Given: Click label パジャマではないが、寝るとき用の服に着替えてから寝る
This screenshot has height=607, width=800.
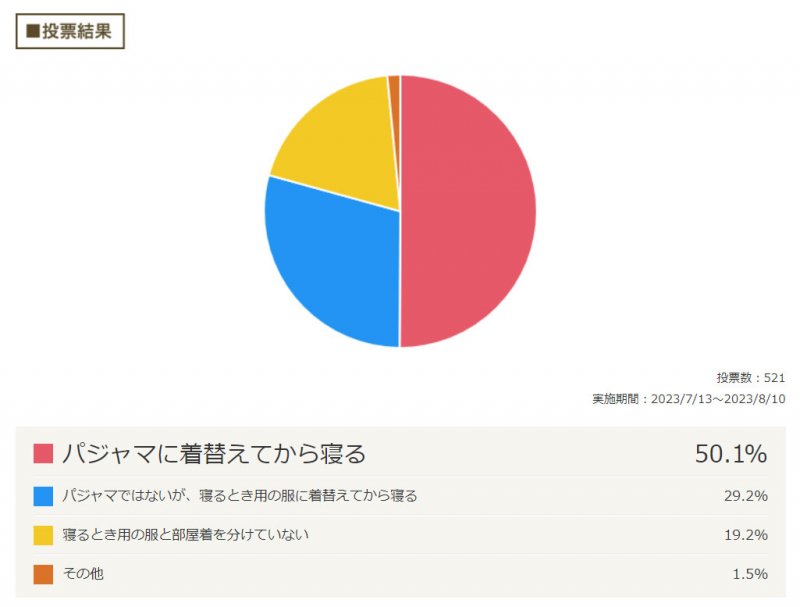Looking at the screenshot, I should point(240,496).
